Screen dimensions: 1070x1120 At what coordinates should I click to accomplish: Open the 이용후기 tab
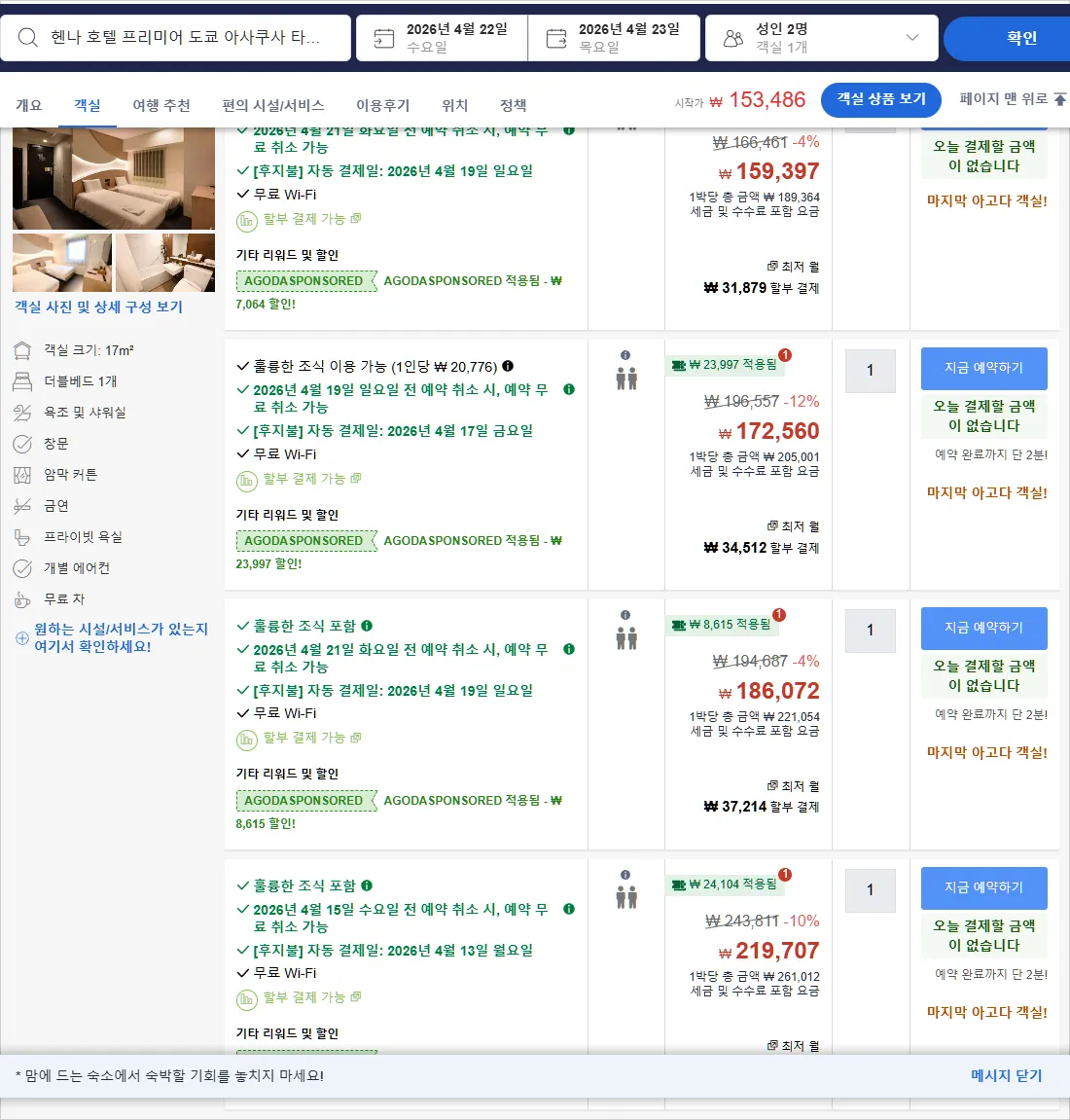[382, 105]
